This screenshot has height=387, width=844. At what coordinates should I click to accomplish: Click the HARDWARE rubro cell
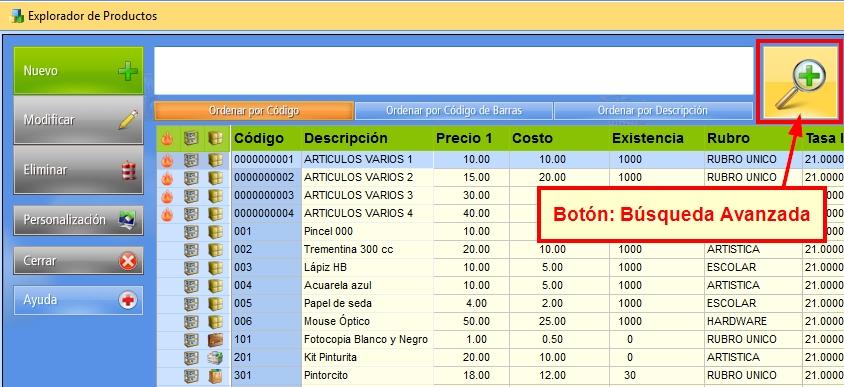tap(752, 321)
